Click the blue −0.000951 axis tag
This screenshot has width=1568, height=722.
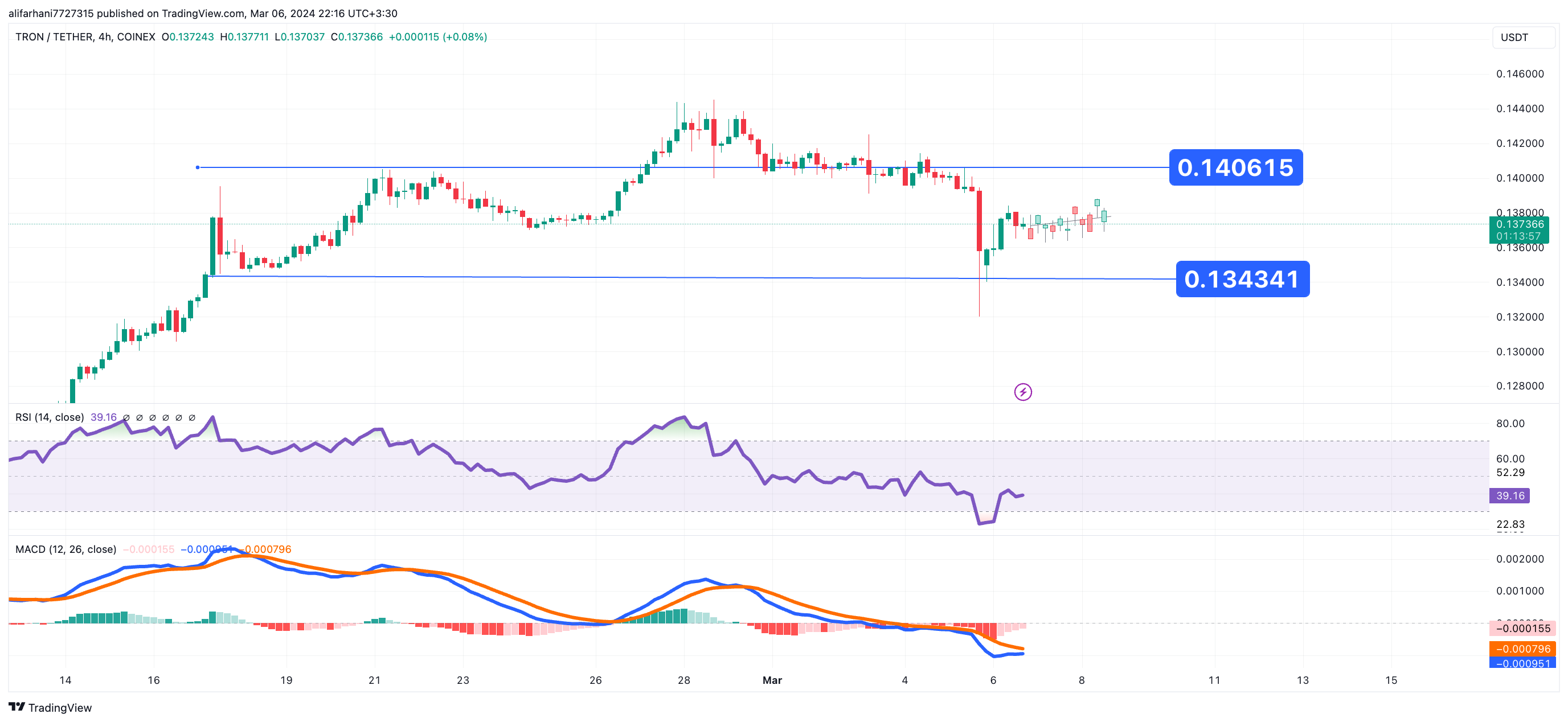pos(1522,663)
